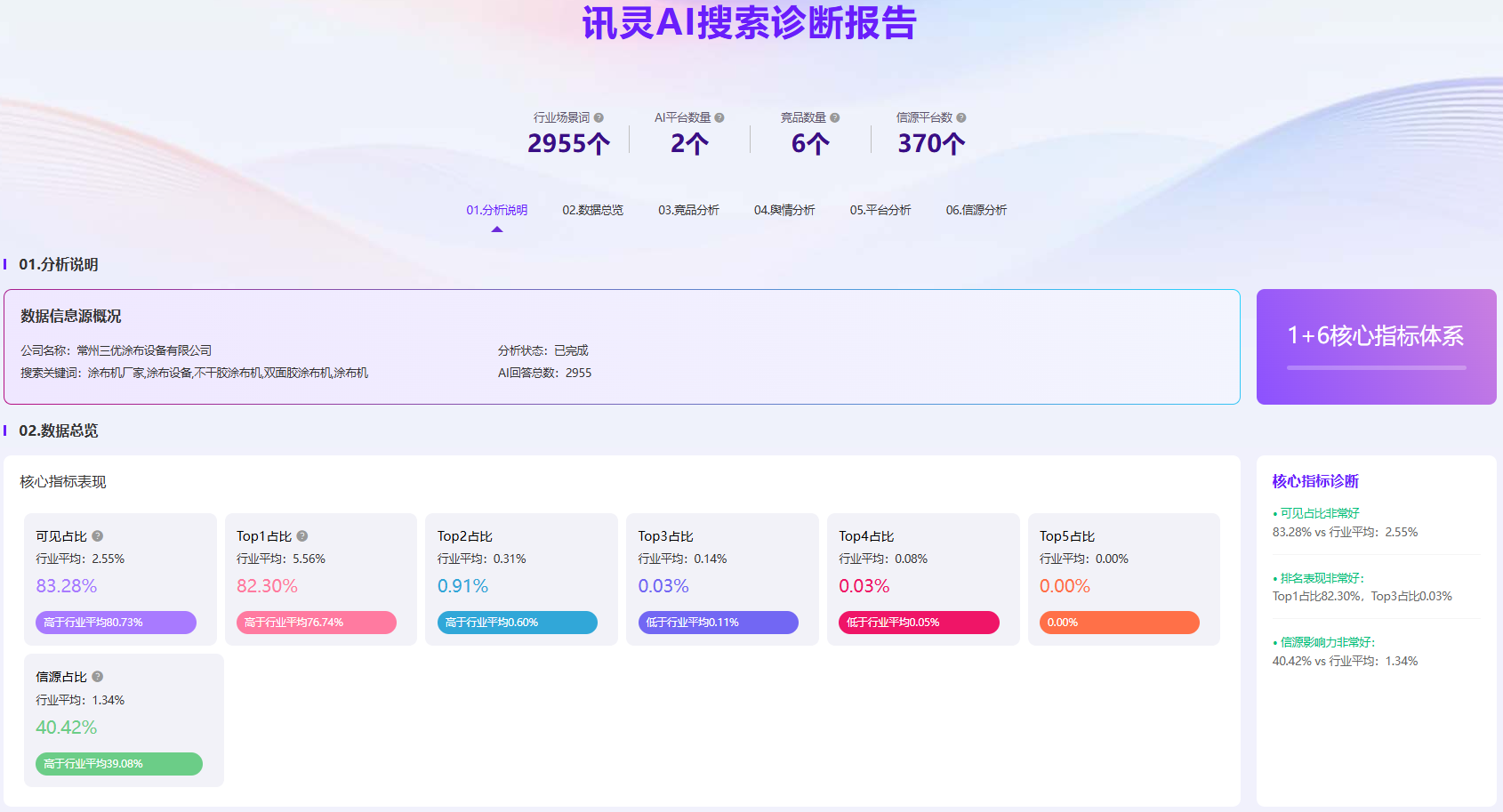Click the 高于行业平均0.60% blue bar
The image size is (1503, 812).
click(x=518, y=623)
